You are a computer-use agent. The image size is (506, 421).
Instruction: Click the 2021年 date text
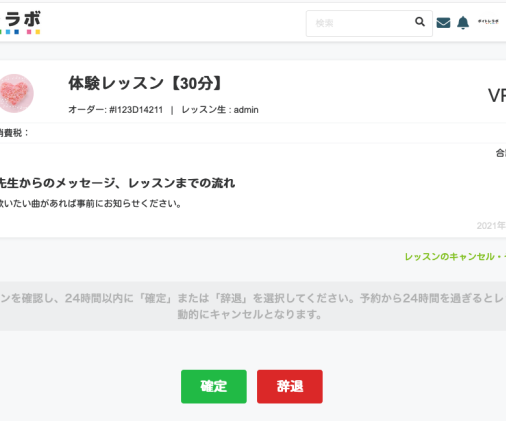(x=491, y=226)
